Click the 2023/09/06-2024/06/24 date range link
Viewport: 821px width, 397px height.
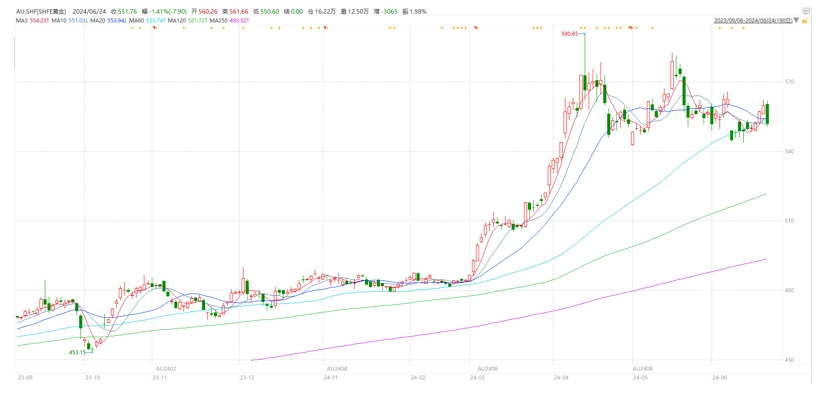pyautogui.click(x=753, y=20)
